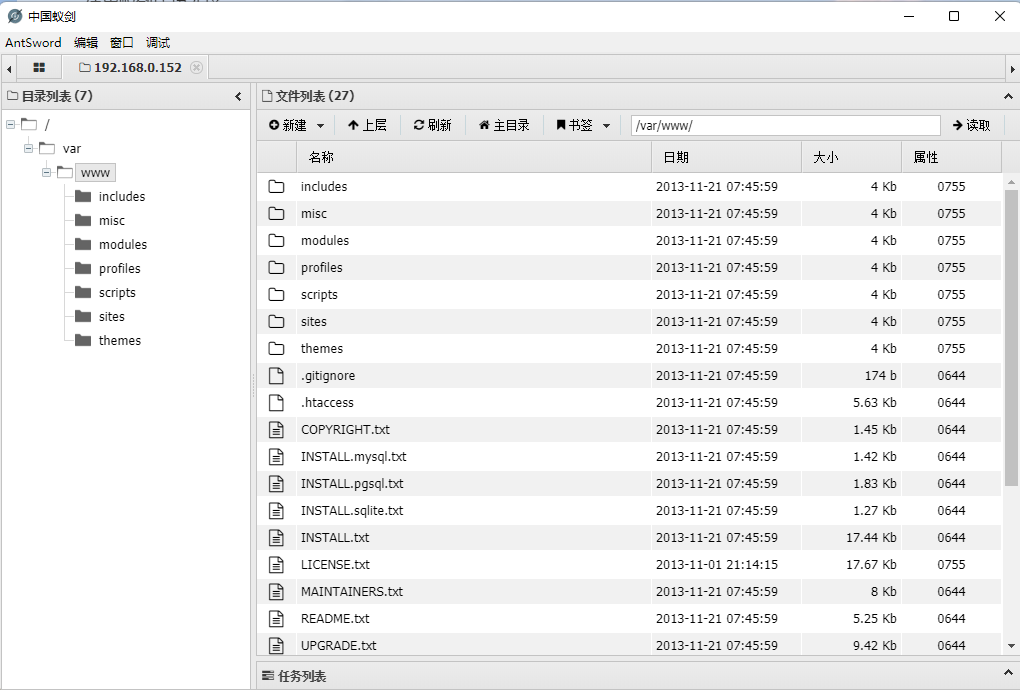Collapse the www tree node
Viewport: 1020px width, 690px height.
47,172
